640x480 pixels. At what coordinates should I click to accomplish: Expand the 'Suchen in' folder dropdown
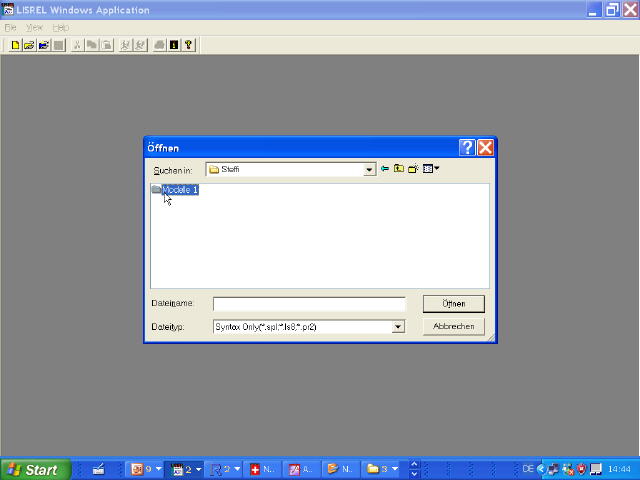point(369,170)
